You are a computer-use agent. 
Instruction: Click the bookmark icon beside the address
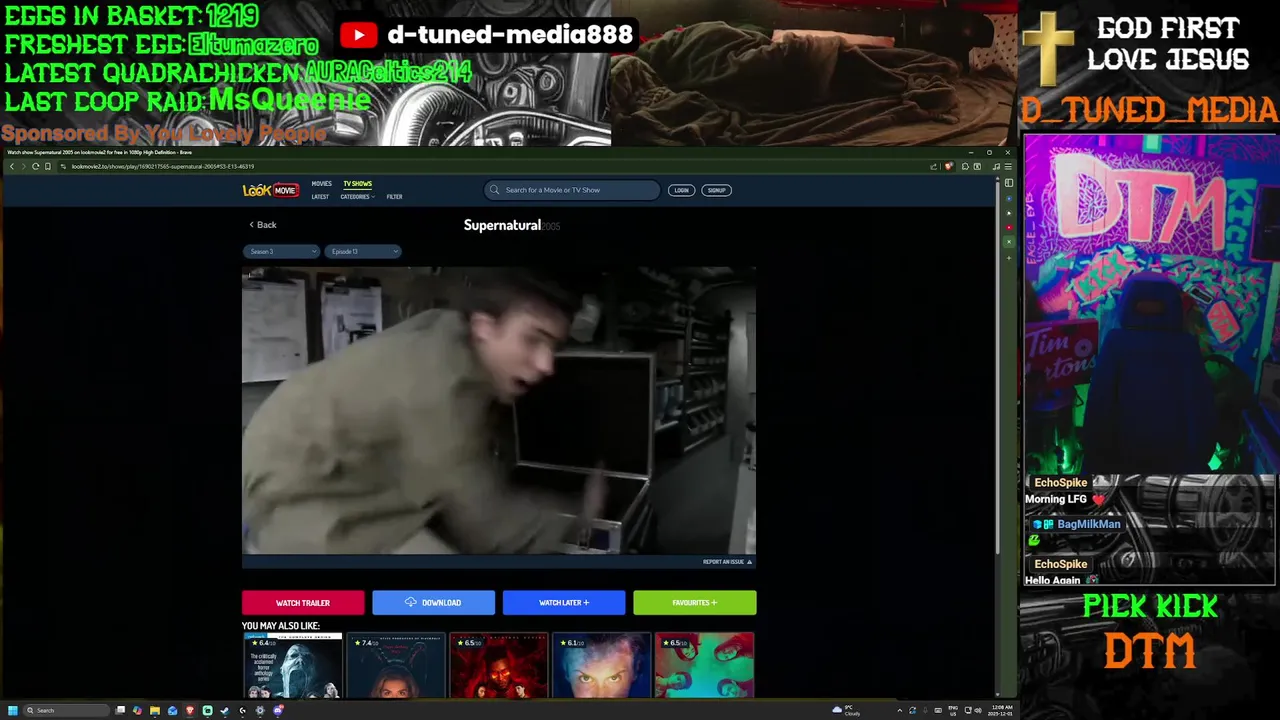click(47, 166)
